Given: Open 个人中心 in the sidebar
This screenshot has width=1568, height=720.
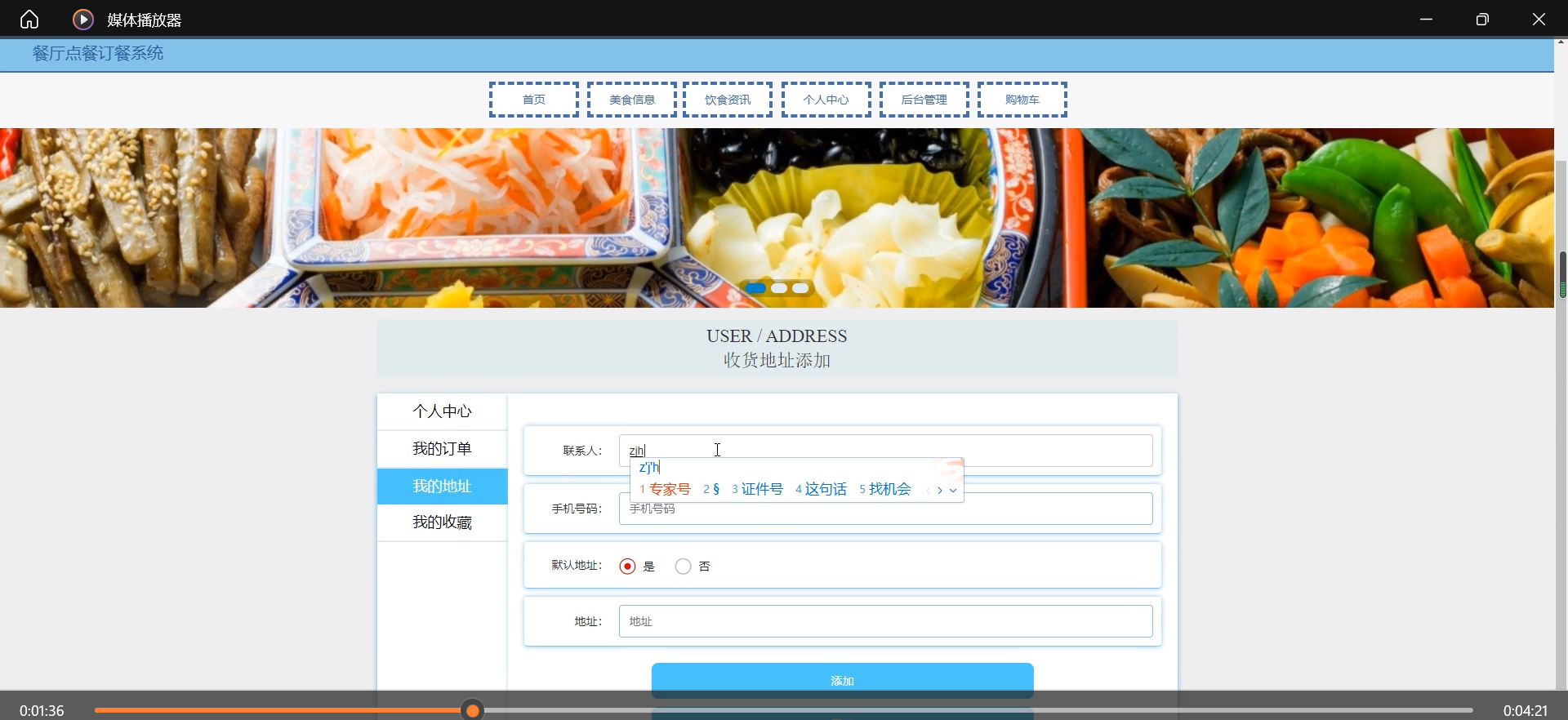Looking at the screenshot, I should point(442,411).
